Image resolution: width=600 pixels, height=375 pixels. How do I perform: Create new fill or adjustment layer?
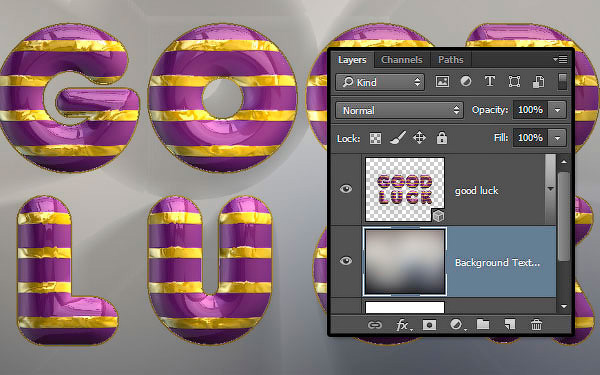pos(457,325)
